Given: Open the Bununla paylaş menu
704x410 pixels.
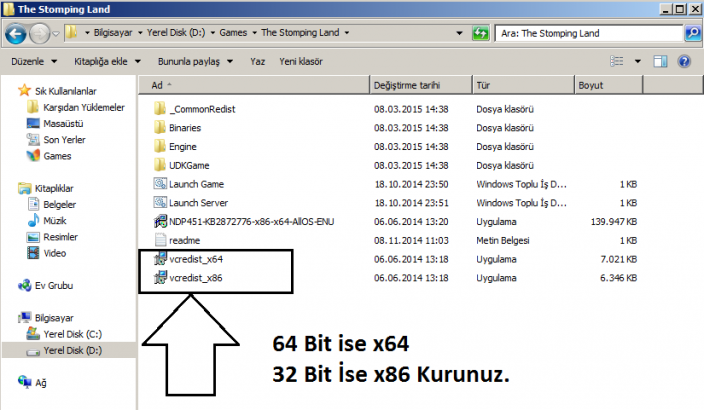Looking at the screenshot, I should point(195,62).
